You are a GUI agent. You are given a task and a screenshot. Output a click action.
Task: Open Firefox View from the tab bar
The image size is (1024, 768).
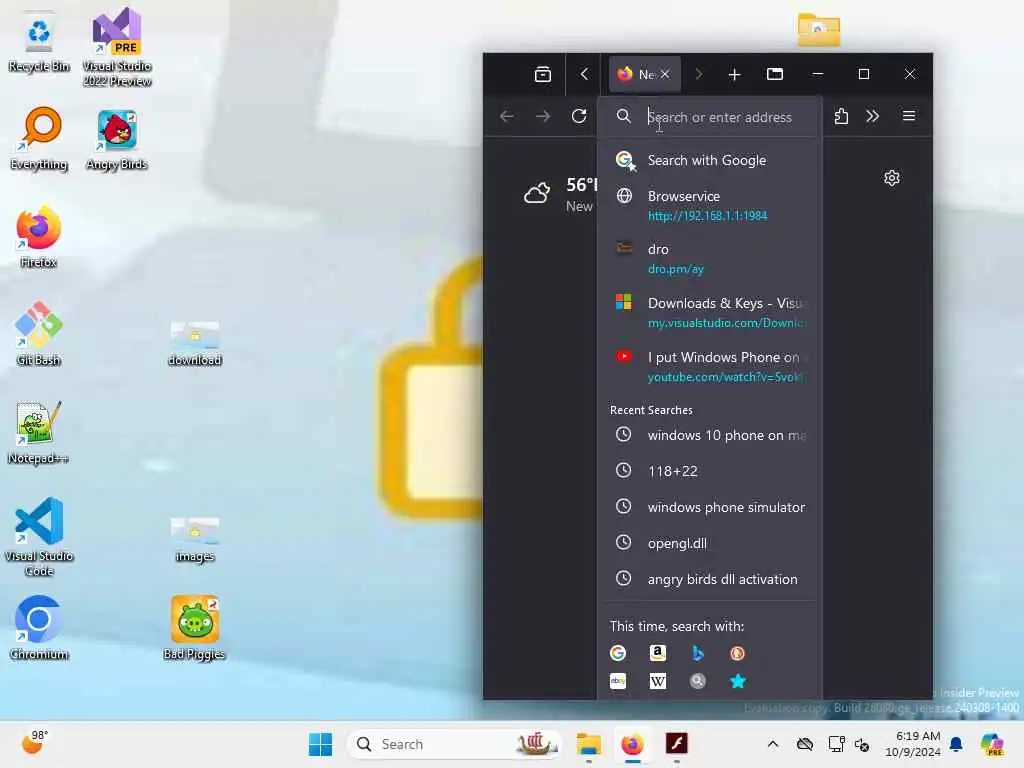click(x=543, y=74)
